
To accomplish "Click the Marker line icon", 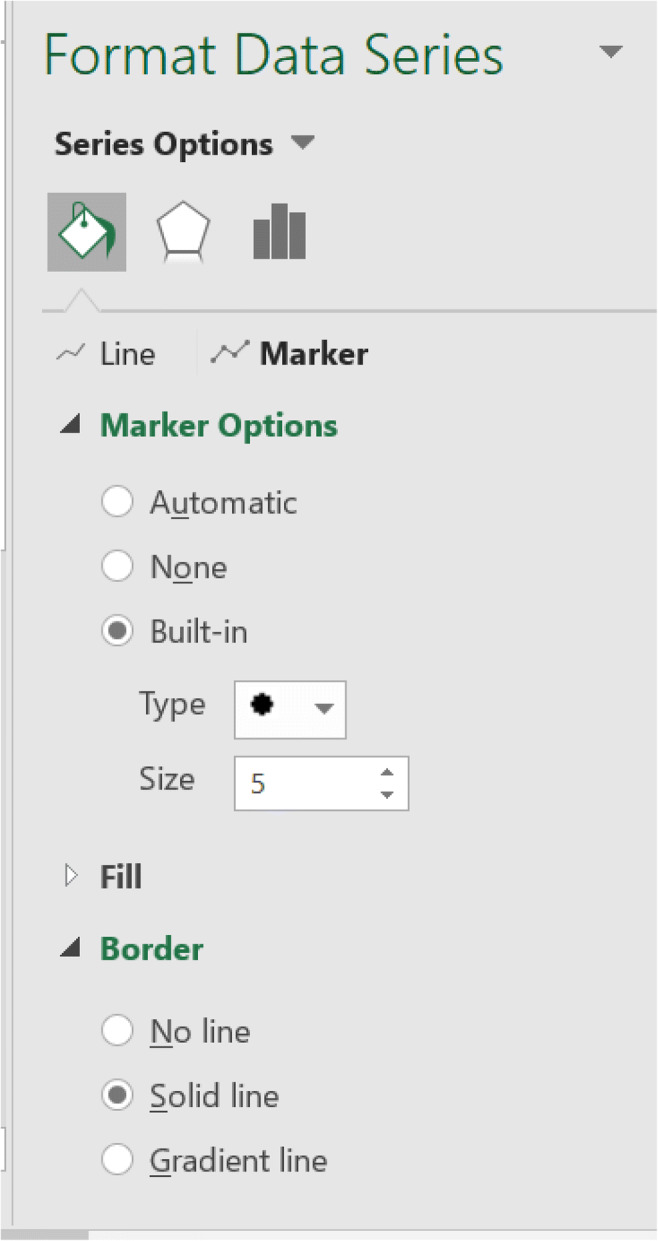I will (x=229, y=354).
